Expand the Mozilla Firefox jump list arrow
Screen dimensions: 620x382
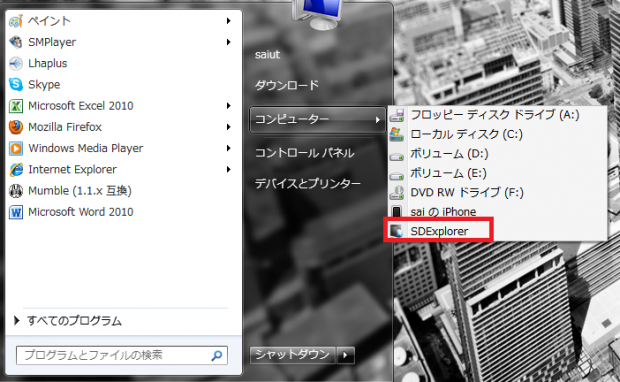click(x=229, y=127)
